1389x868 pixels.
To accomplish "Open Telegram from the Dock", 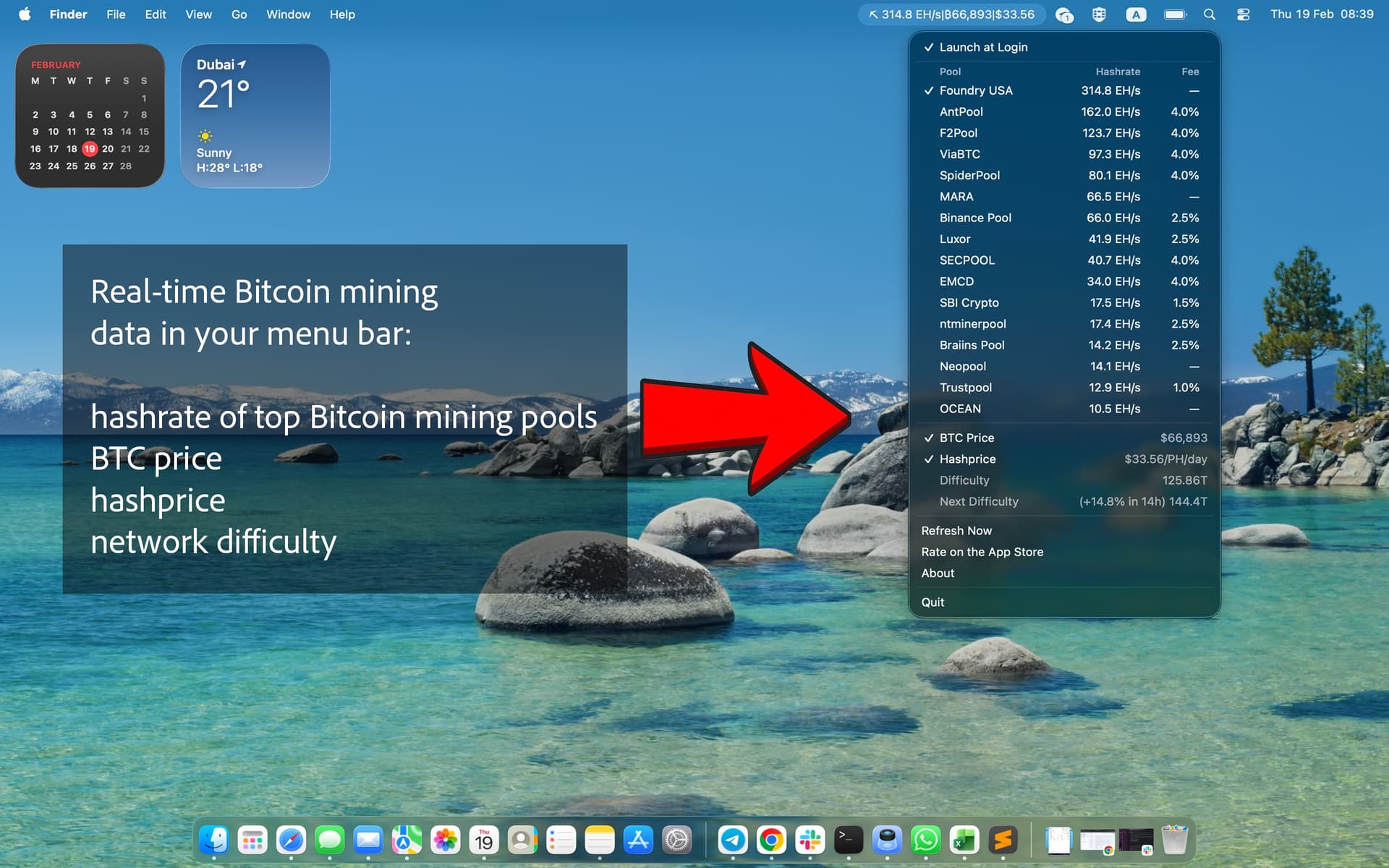I will (731, 840).
